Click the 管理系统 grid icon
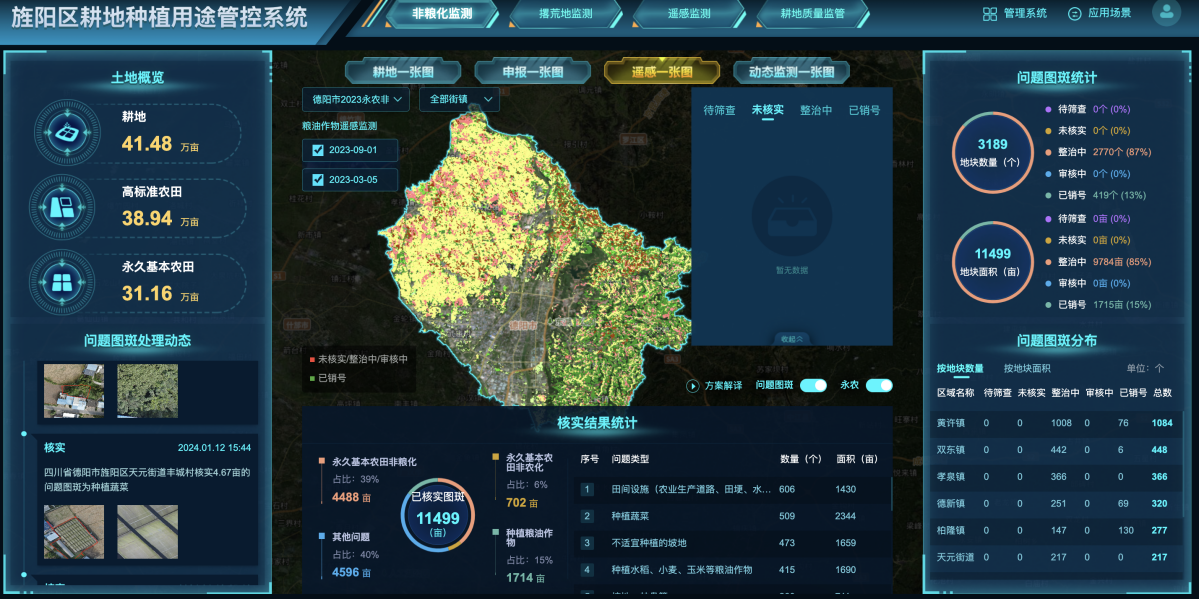This screenshot has height=599, width=1199. 989,14
